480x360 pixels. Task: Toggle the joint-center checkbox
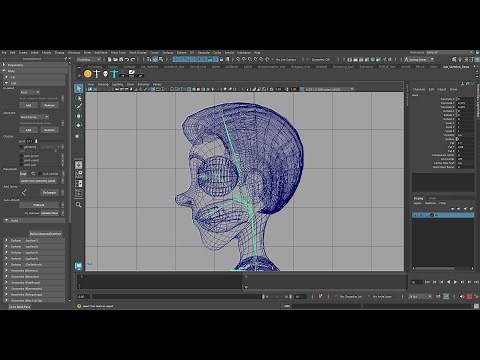22,156
